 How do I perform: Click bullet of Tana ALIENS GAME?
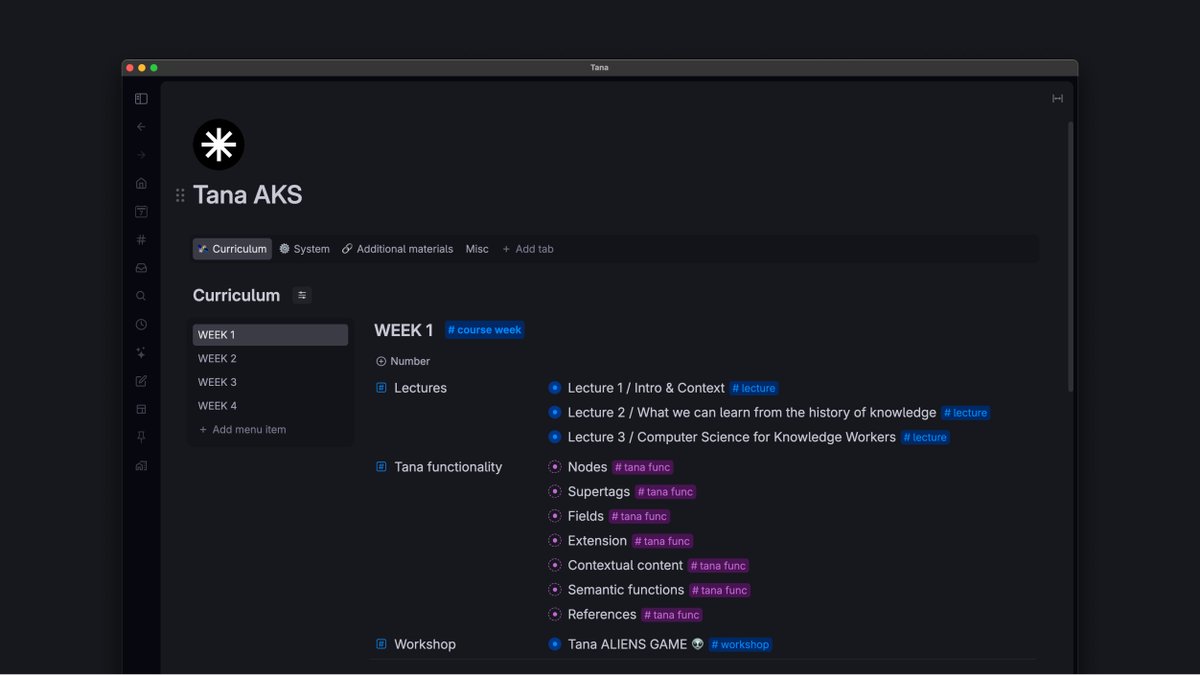click(x=555, y=644)
